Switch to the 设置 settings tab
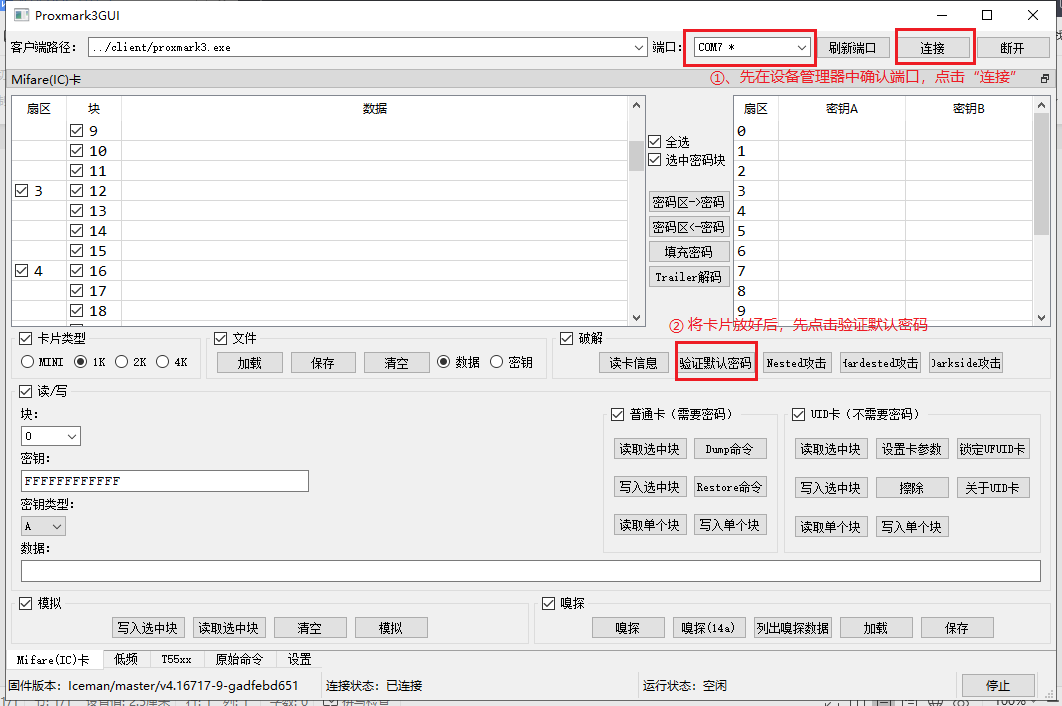1062x706 pixels. [298, 659]
